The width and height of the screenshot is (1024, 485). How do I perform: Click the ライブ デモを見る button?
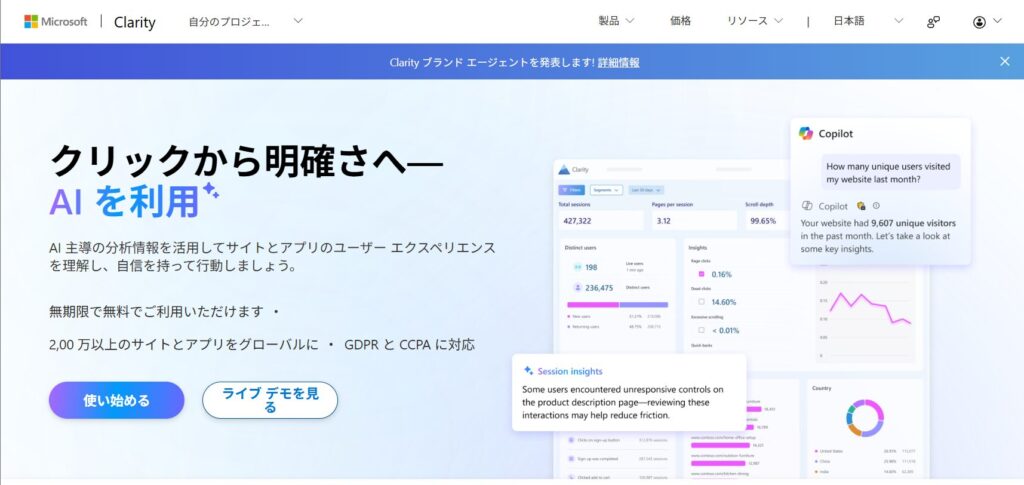[270, 400]
